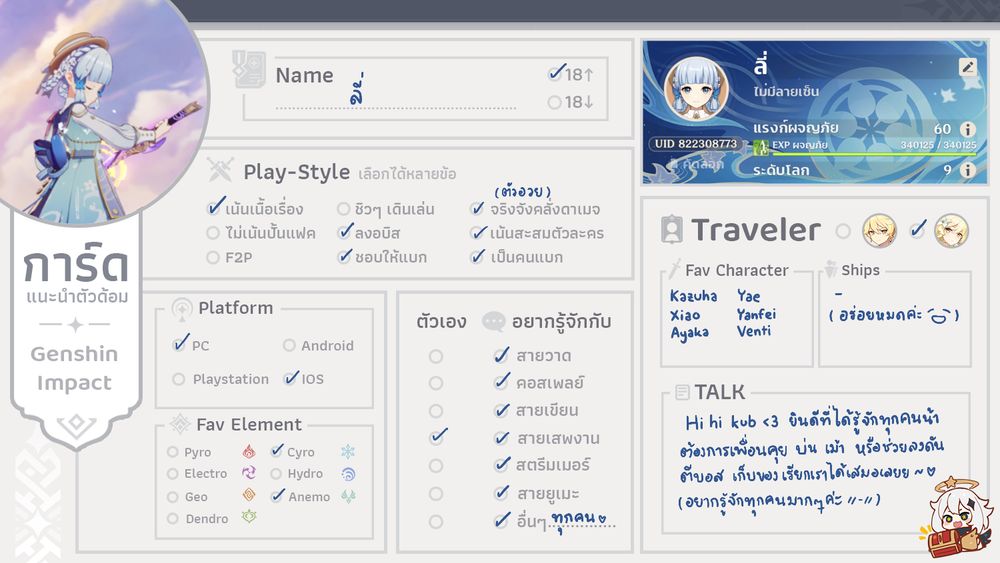Viewport: 1000px width, 563px height.
Task: Click the info icon beside adventure rank 60
Action: 967,129
